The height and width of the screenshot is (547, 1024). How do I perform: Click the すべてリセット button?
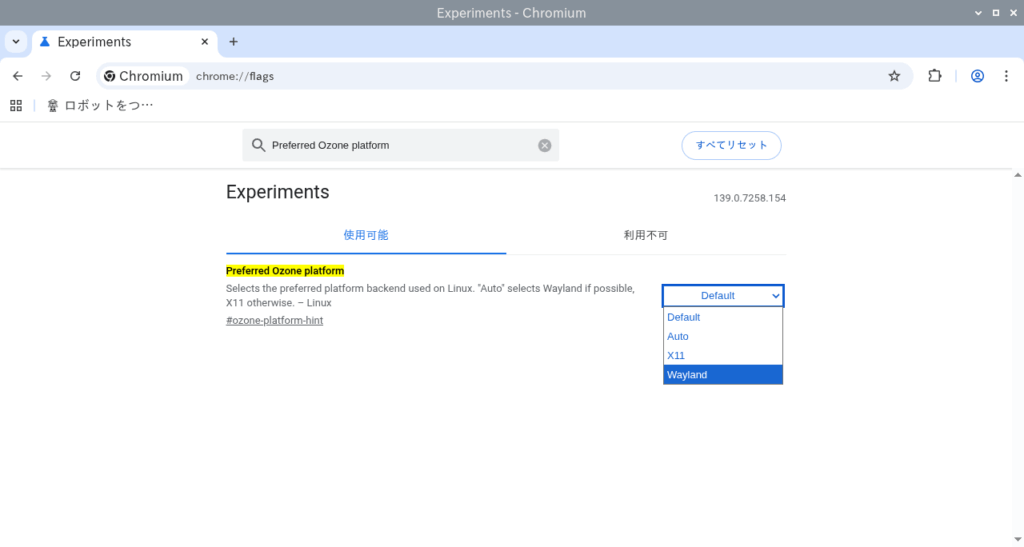tap(731, 145)
